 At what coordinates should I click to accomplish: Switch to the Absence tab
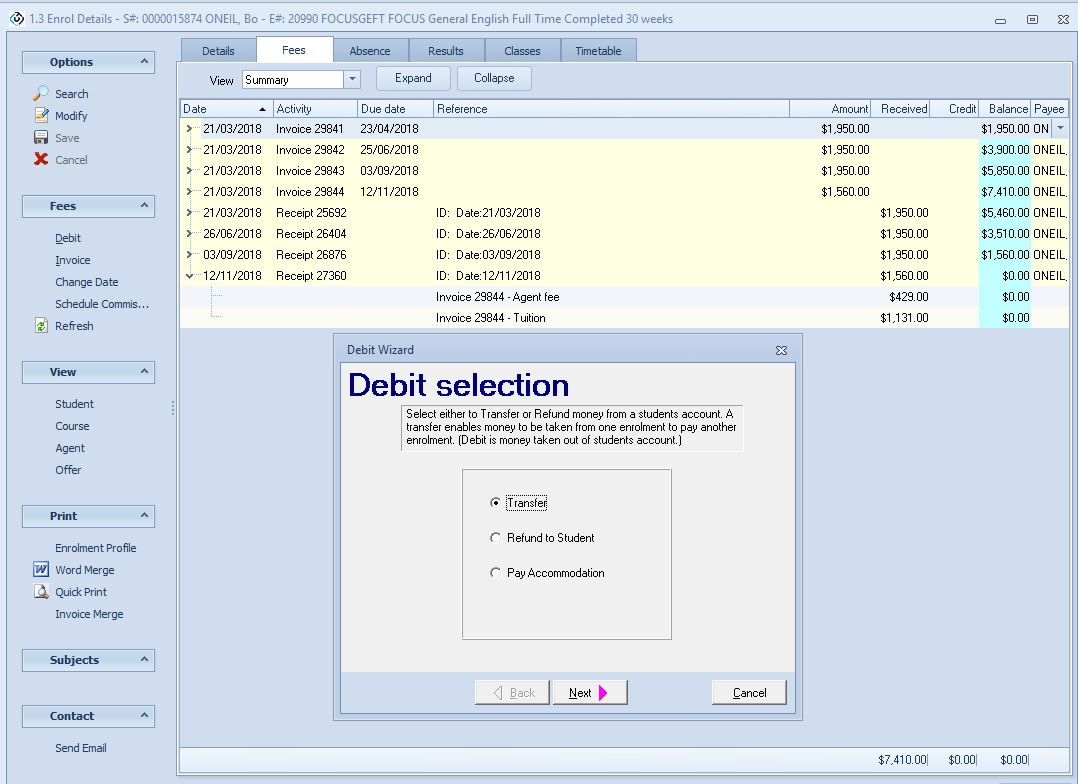point(369,51)
